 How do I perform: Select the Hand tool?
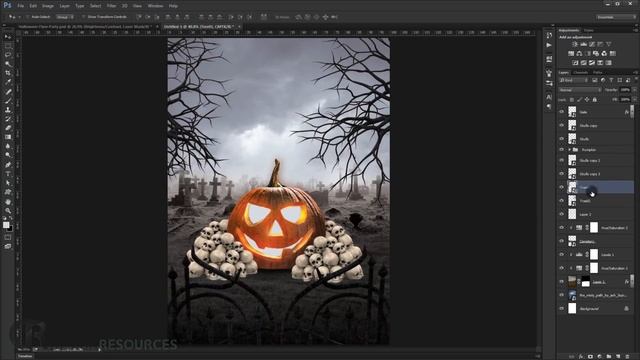[8, 202]
